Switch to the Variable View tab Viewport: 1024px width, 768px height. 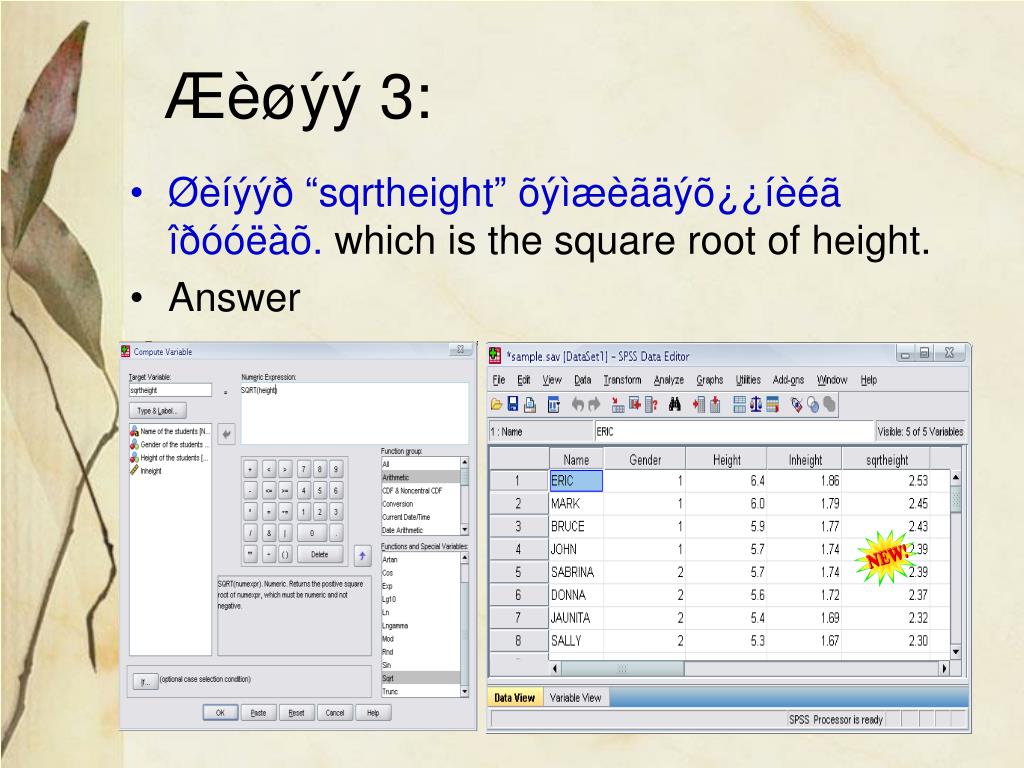click(575, 698)
